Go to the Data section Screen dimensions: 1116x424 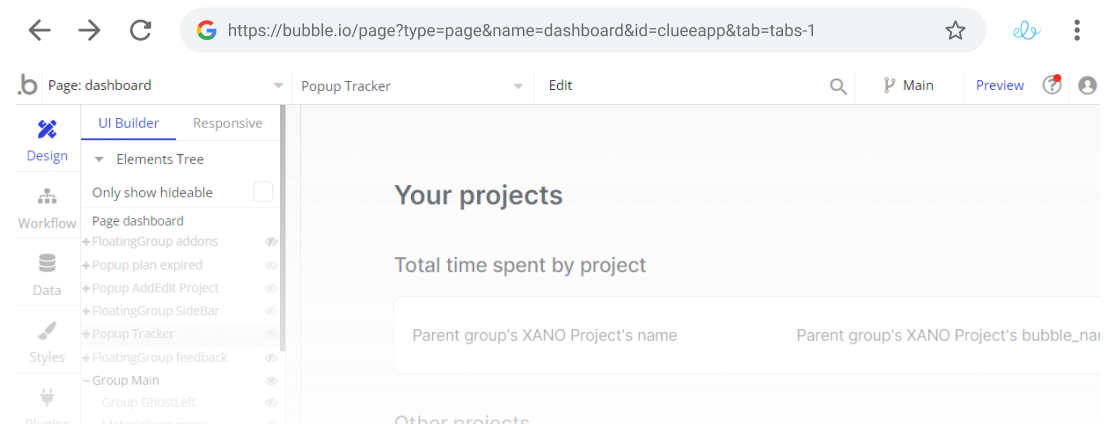click(47, 275)
